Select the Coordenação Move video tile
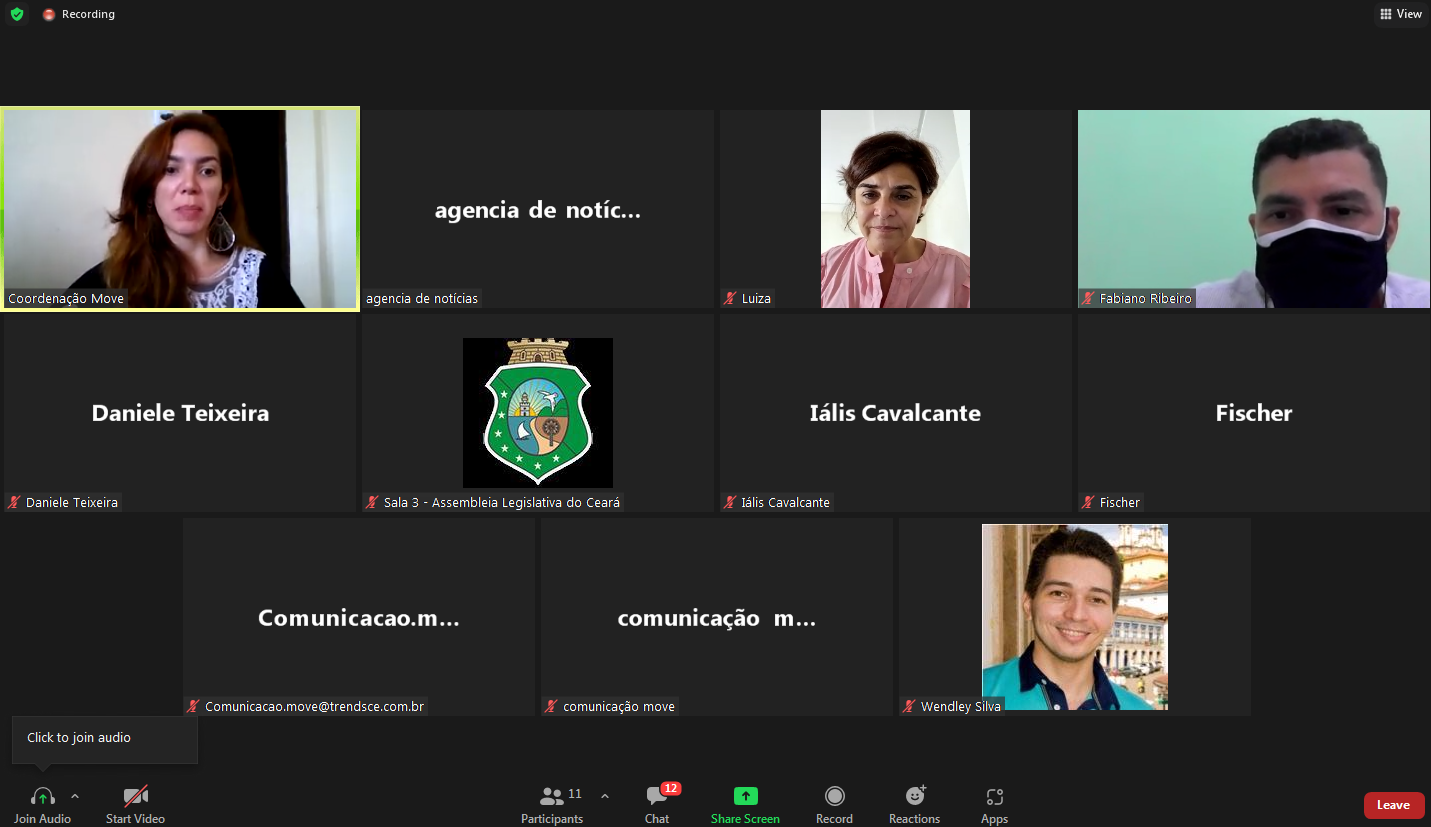 (x=180, y=208)
